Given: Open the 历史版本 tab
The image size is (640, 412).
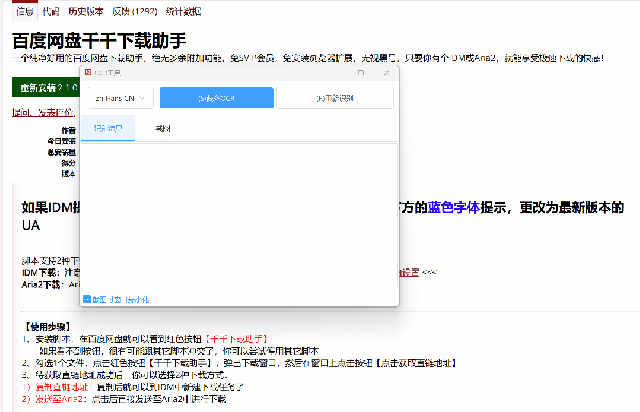Looking at the screenshot, I should point(86,11).
